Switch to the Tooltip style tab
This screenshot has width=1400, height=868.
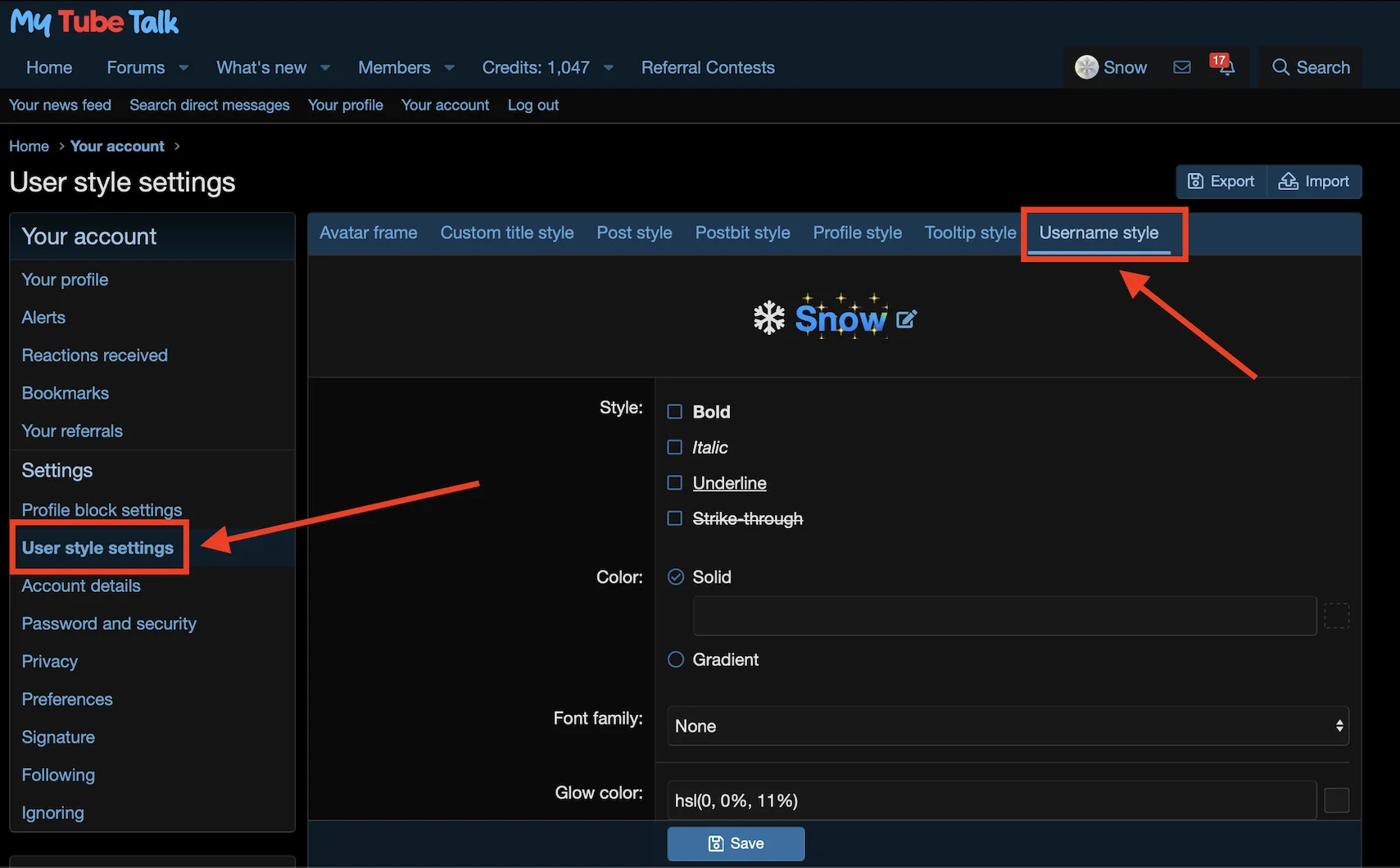[x=970, y=233]
